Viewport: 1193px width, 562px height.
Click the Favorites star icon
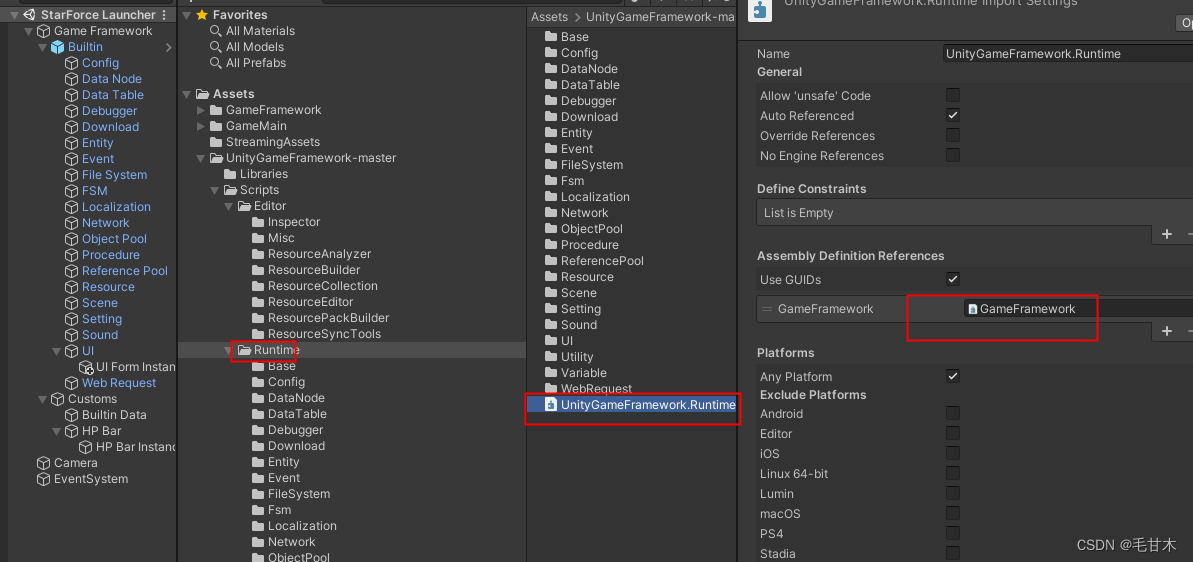[x=202, y=14]
